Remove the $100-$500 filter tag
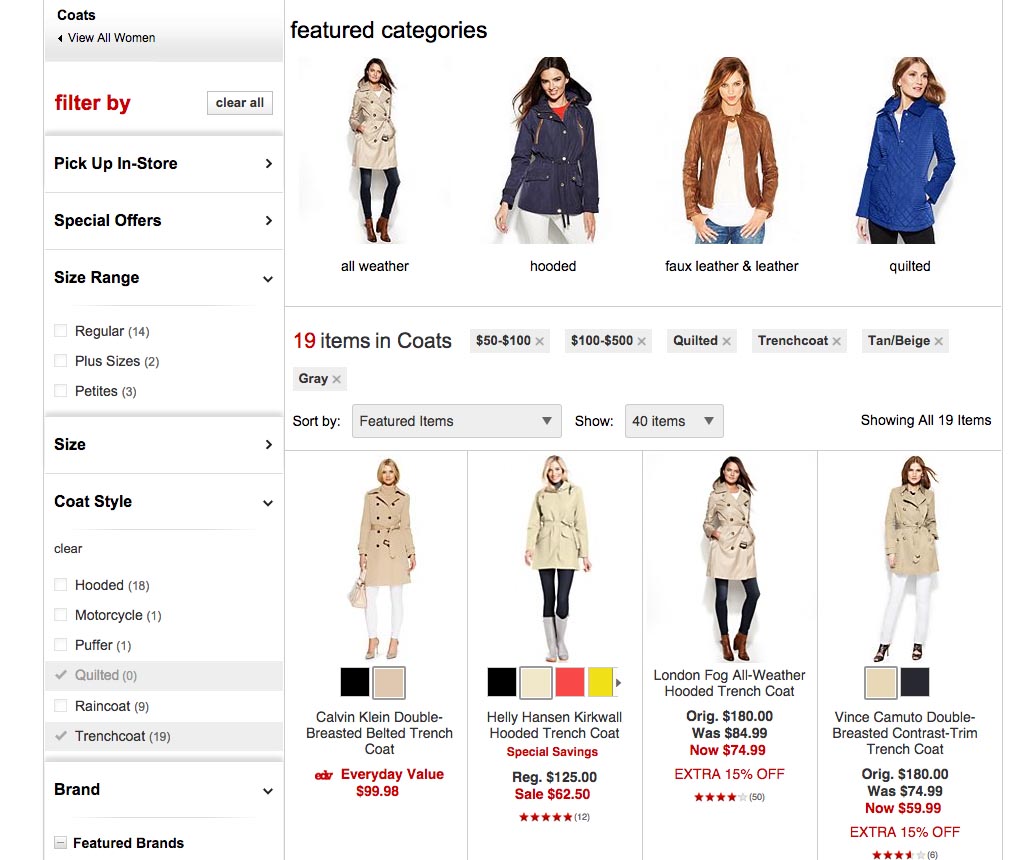The width and height of the screenshot is (1032, 860). (x=642, y=342)
